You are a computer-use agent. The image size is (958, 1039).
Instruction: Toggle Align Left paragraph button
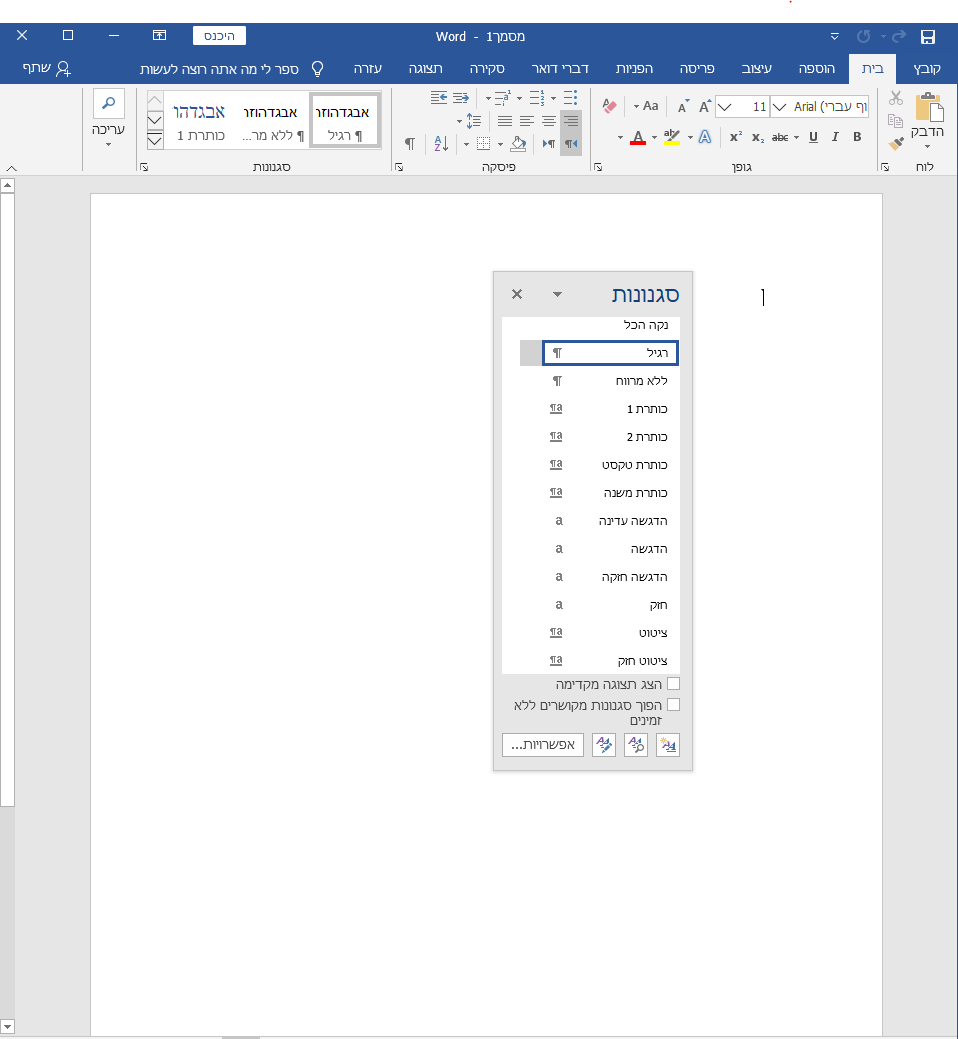527,121
